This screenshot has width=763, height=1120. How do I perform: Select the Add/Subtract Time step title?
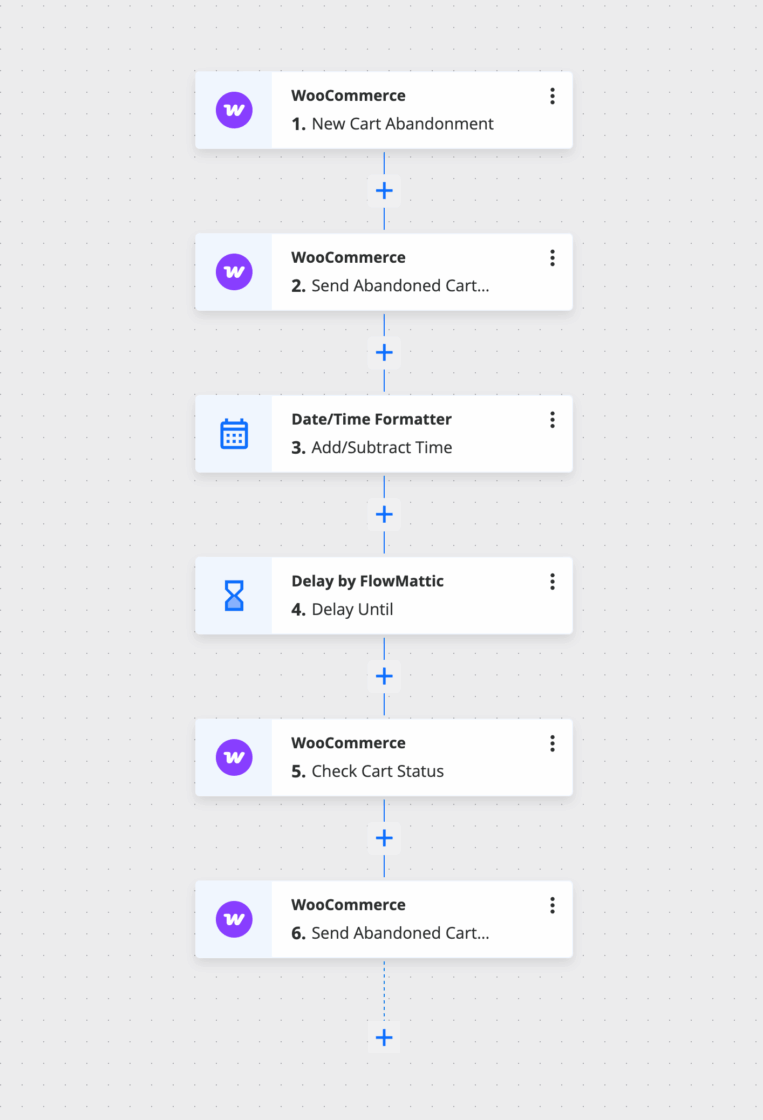point(381,448)
